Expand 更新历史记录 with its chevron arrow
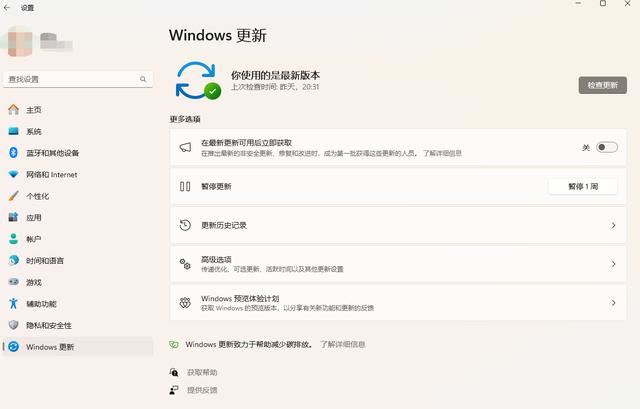640x409 pixels. 613,225
